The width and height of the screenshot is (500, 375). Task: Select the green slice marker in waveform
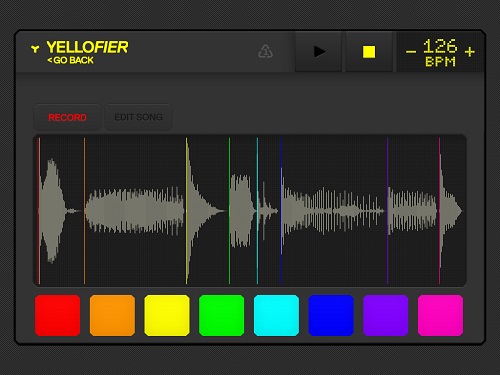(x=229, y=211)
